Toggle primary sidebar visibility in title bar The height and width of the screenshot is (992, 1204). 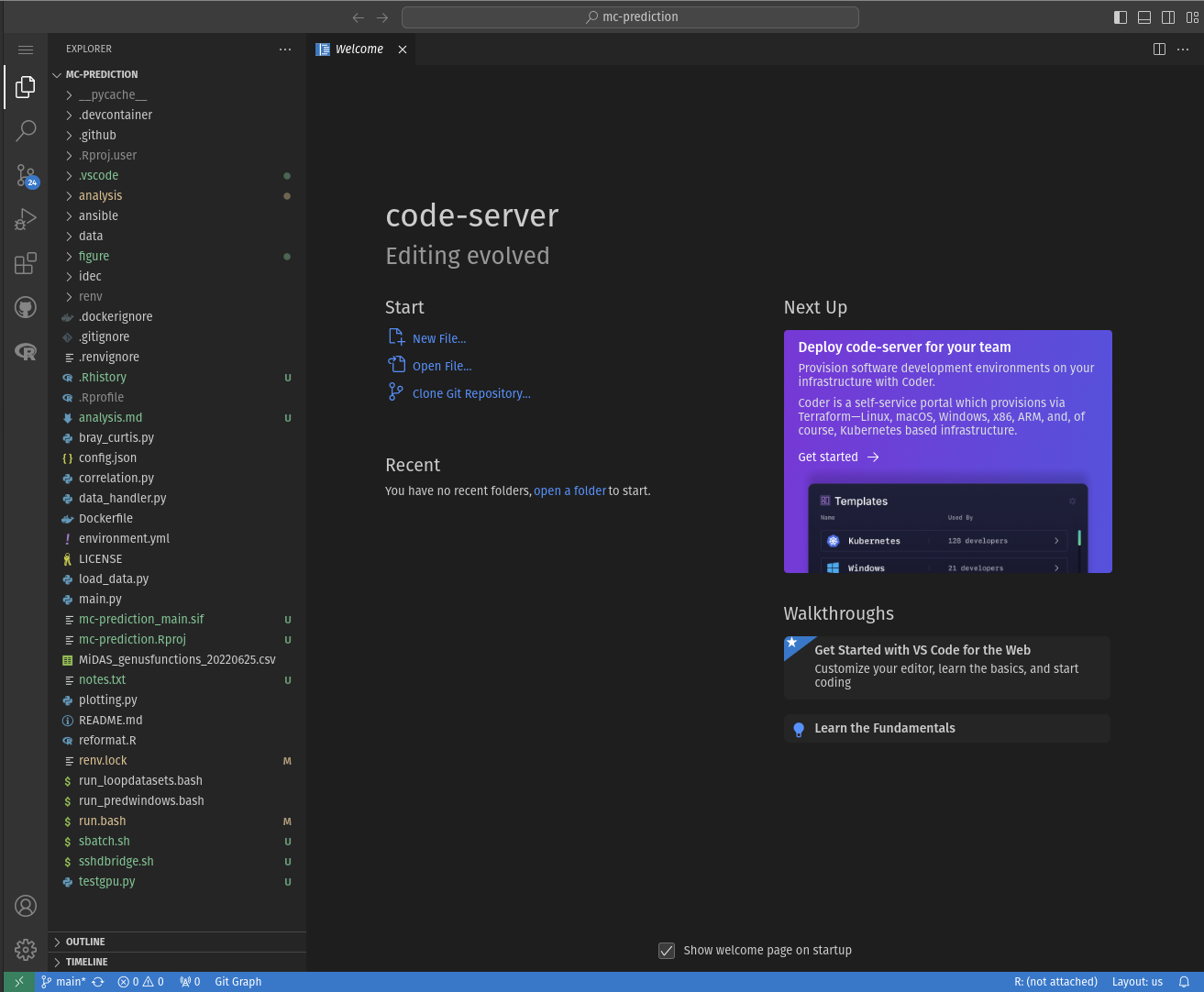(x=1121, y=17)
